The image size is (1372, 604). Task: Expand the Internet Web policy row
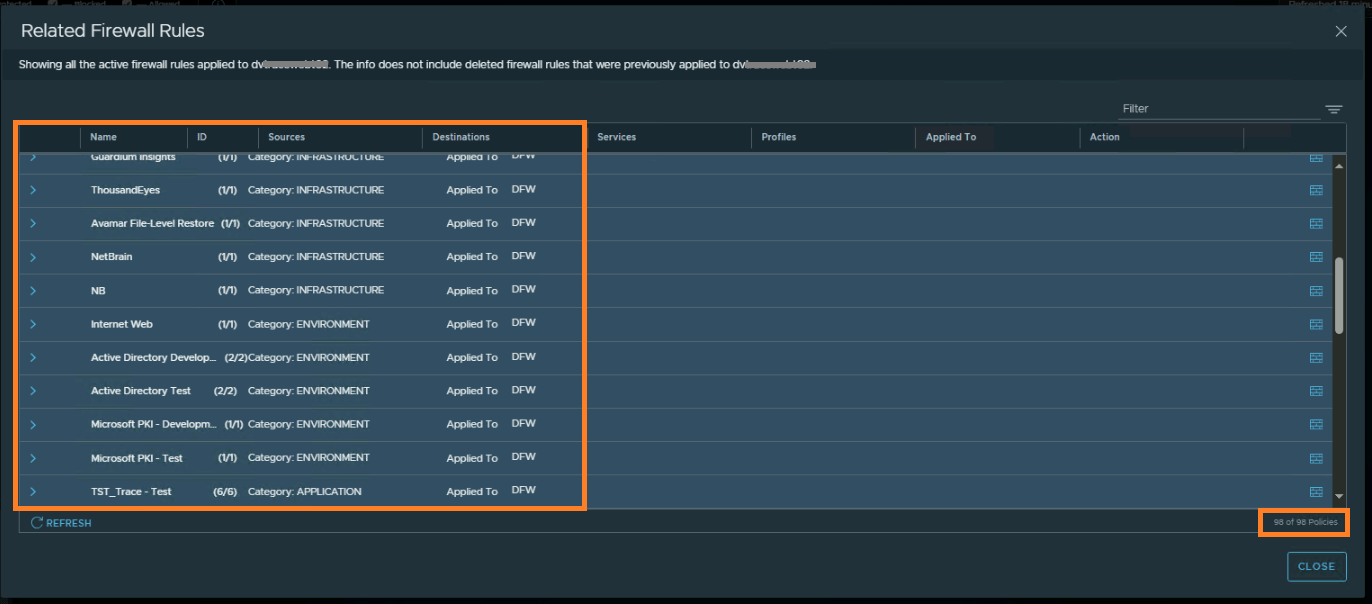(x=33, y=324)
